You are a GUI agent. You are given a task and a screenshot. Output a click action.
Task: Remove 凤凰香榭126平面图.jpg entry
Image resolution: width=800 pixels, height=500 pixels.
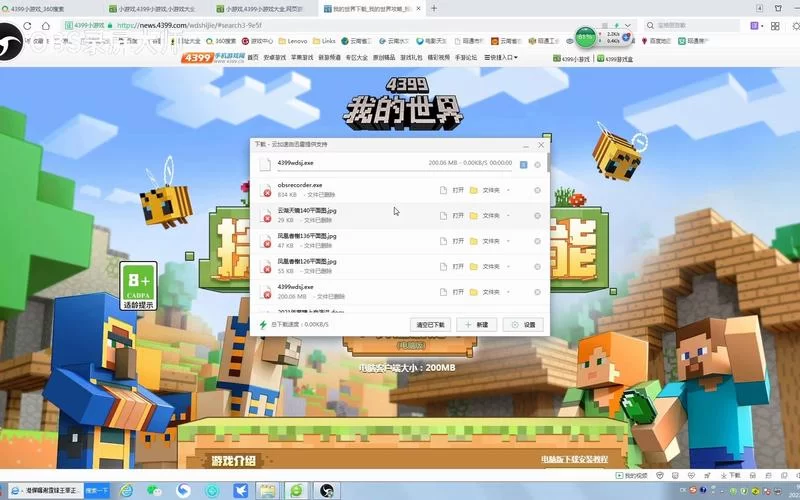[537, 266]
